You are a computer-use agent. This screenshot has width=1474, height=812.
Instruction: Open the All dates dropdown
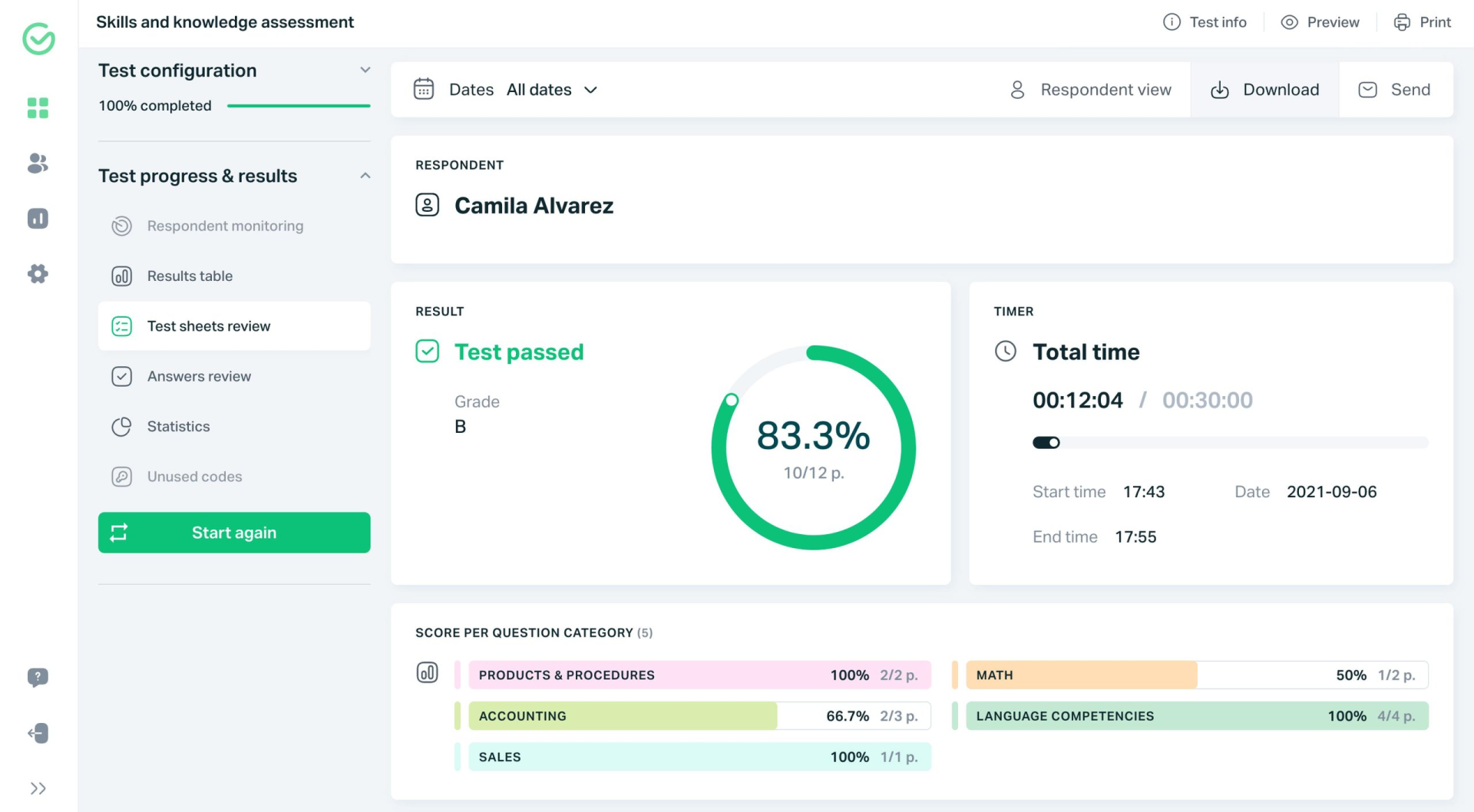551,90
